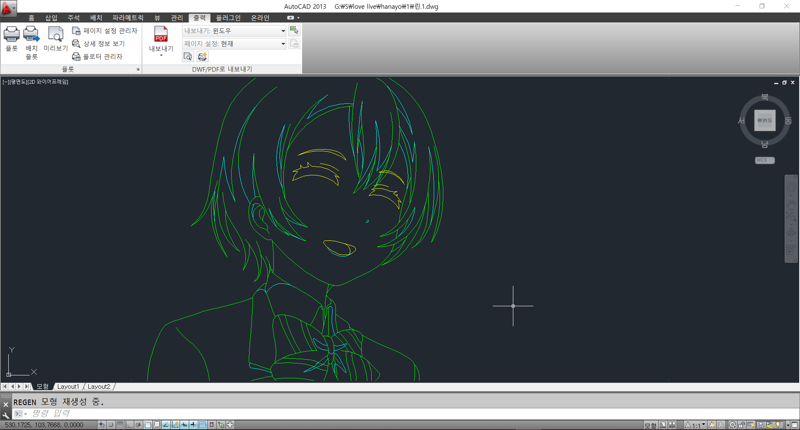Image resolution: width=800 pixels, height=430 pixels.
Task: Jump to first layout tab arrow
Action: pos(5,387)
